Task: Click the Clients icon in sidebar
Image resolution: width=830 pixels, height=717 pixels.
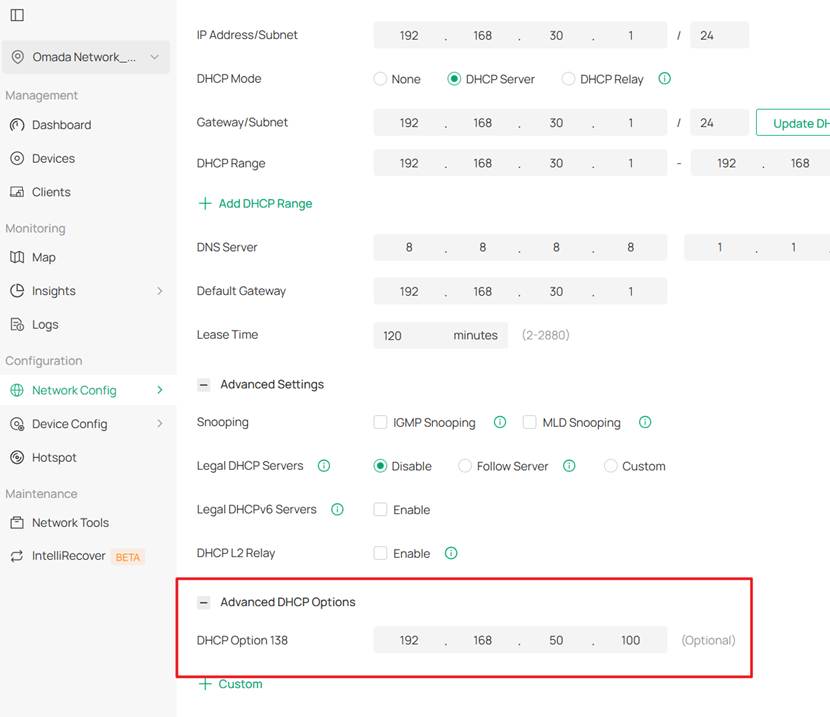Action: pyautogui.click(x=17, y=192)
